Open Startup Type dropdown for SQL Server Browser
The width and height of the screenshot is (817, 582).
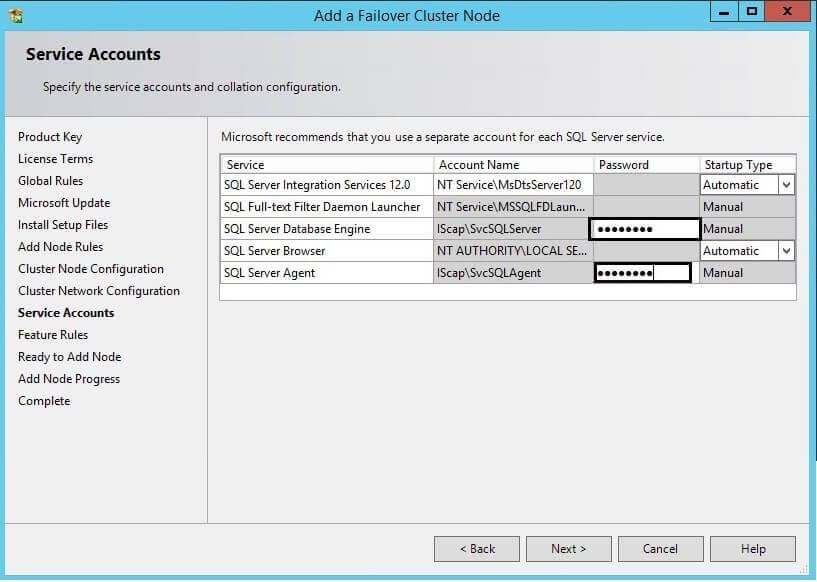(786, 251)
